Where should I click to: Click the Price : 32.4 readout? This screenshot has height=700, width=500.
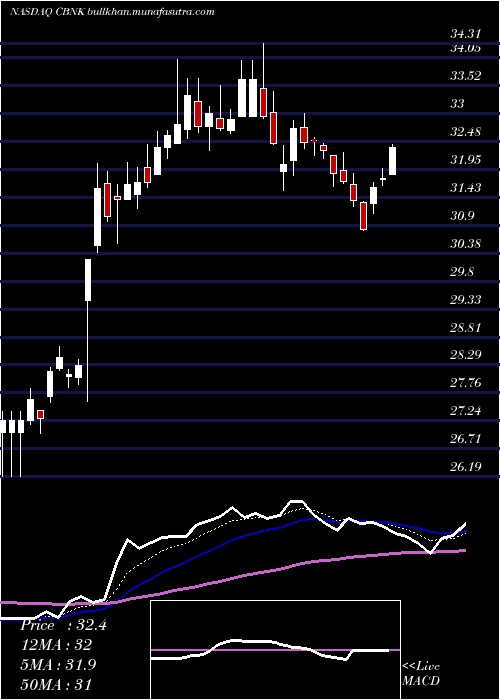[x=63, y=625]
